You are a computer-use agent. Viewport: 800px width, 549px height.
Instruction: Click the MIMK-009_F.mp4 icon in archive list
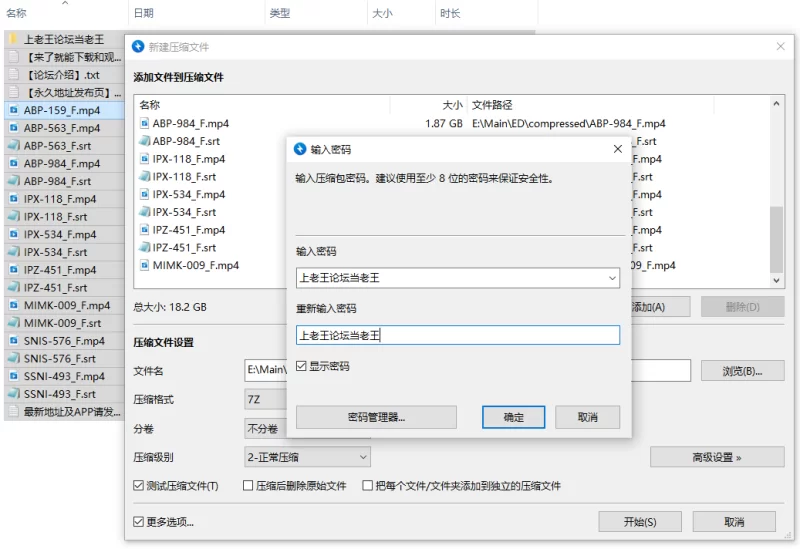144,265
